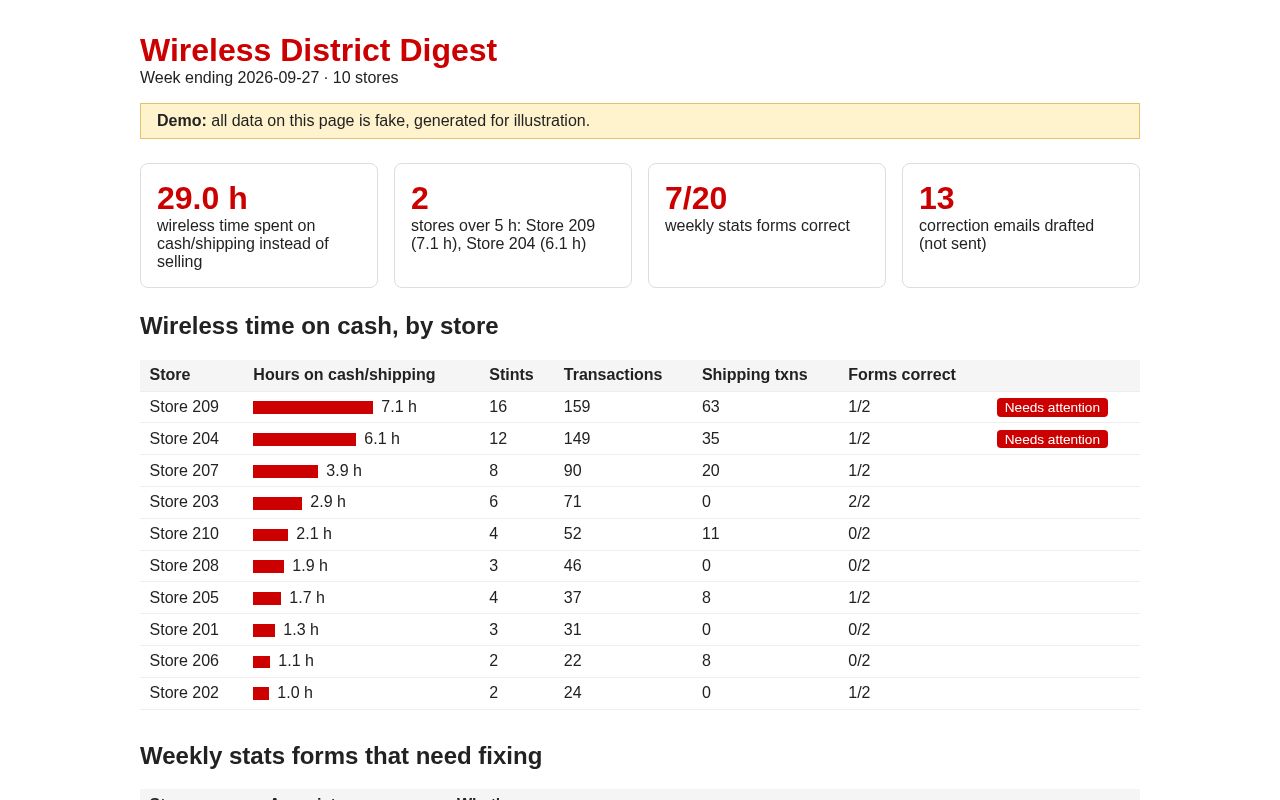1280x800 pixels.
Task: Click the red hours bar for Store 209
Action: click(x=313, y=407)
